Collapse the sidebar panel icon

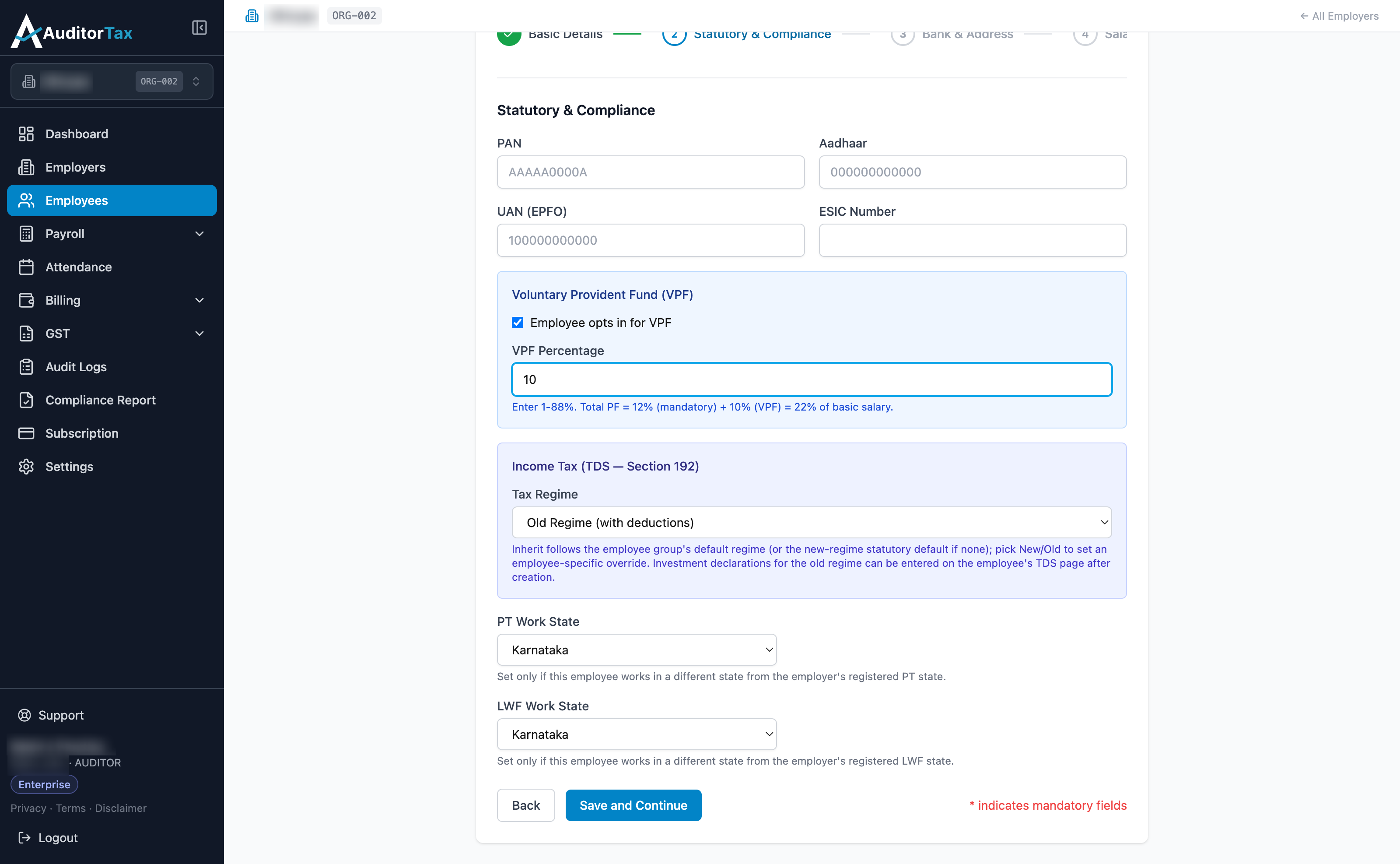click(199, 28)
